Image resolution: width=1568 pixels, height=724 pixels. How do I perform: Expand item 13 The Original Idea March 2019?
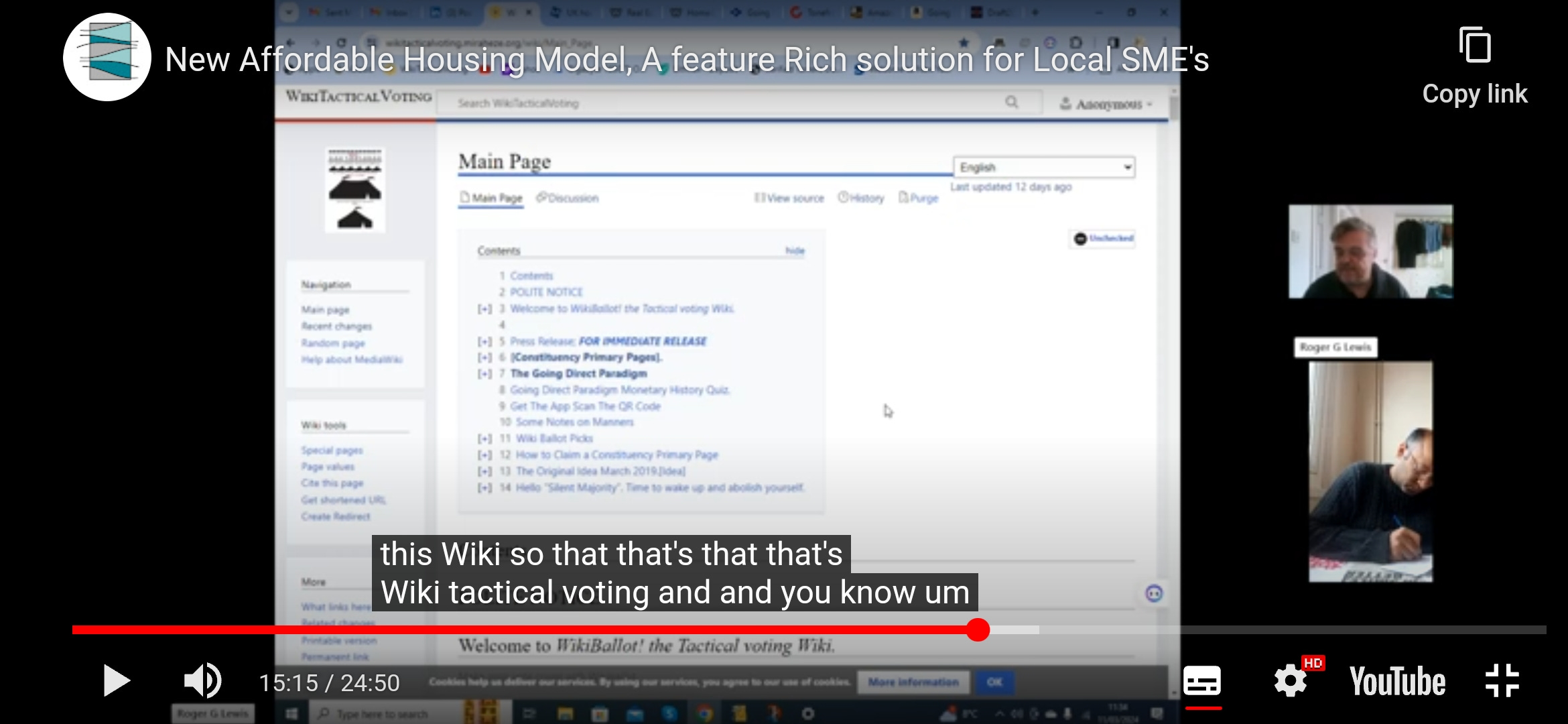[x=484, y=471]
